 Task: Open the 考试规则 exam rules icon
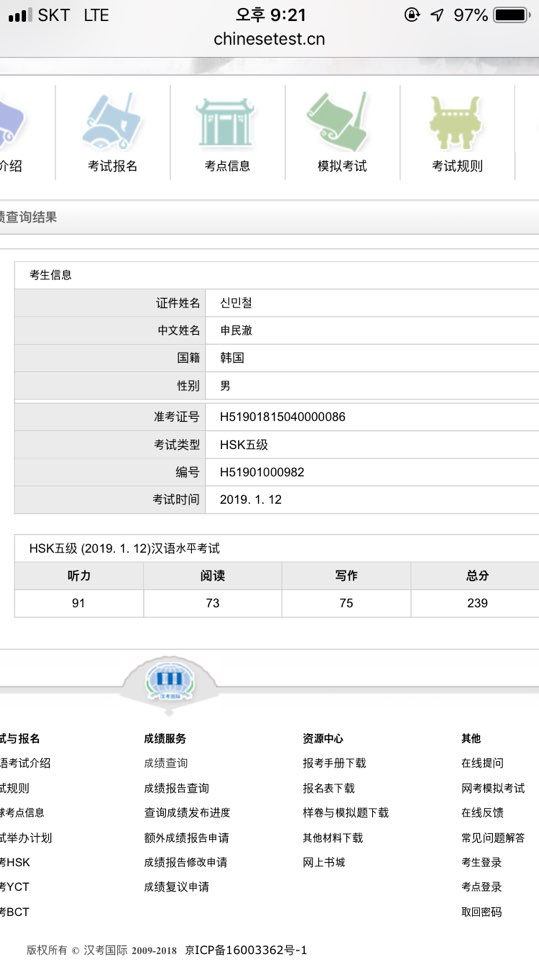457,132
